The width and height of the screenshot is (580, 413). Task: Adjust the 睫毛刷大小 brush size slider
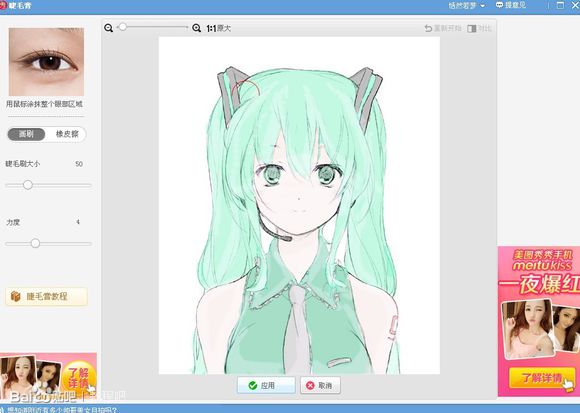[x=28, y=185]
